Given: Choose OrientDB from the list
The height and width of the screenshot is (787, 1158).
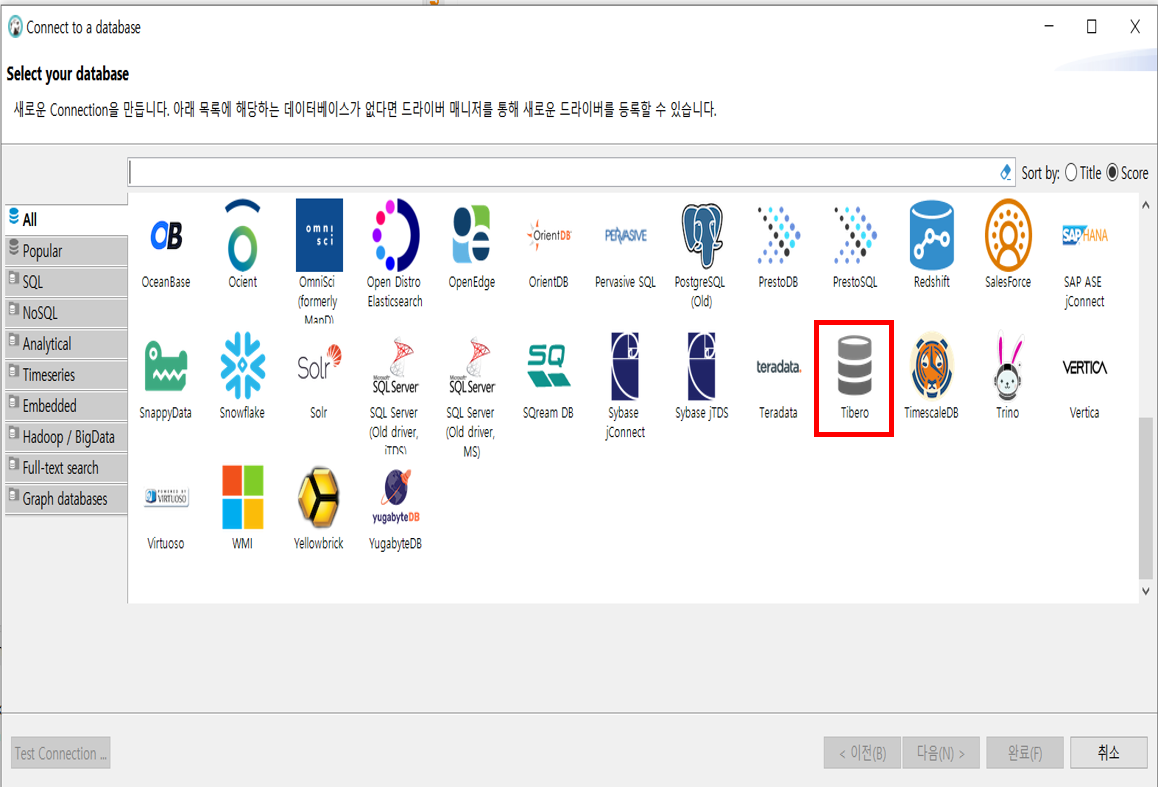Looking at the screenshot, I should pyautogui.click(x=549, y=236).
